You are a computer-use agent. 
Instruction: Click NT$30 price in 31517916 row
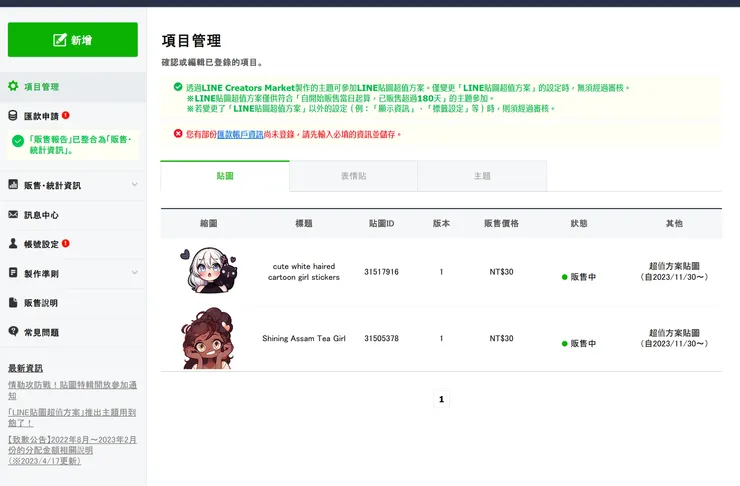[x=501, y=272]
